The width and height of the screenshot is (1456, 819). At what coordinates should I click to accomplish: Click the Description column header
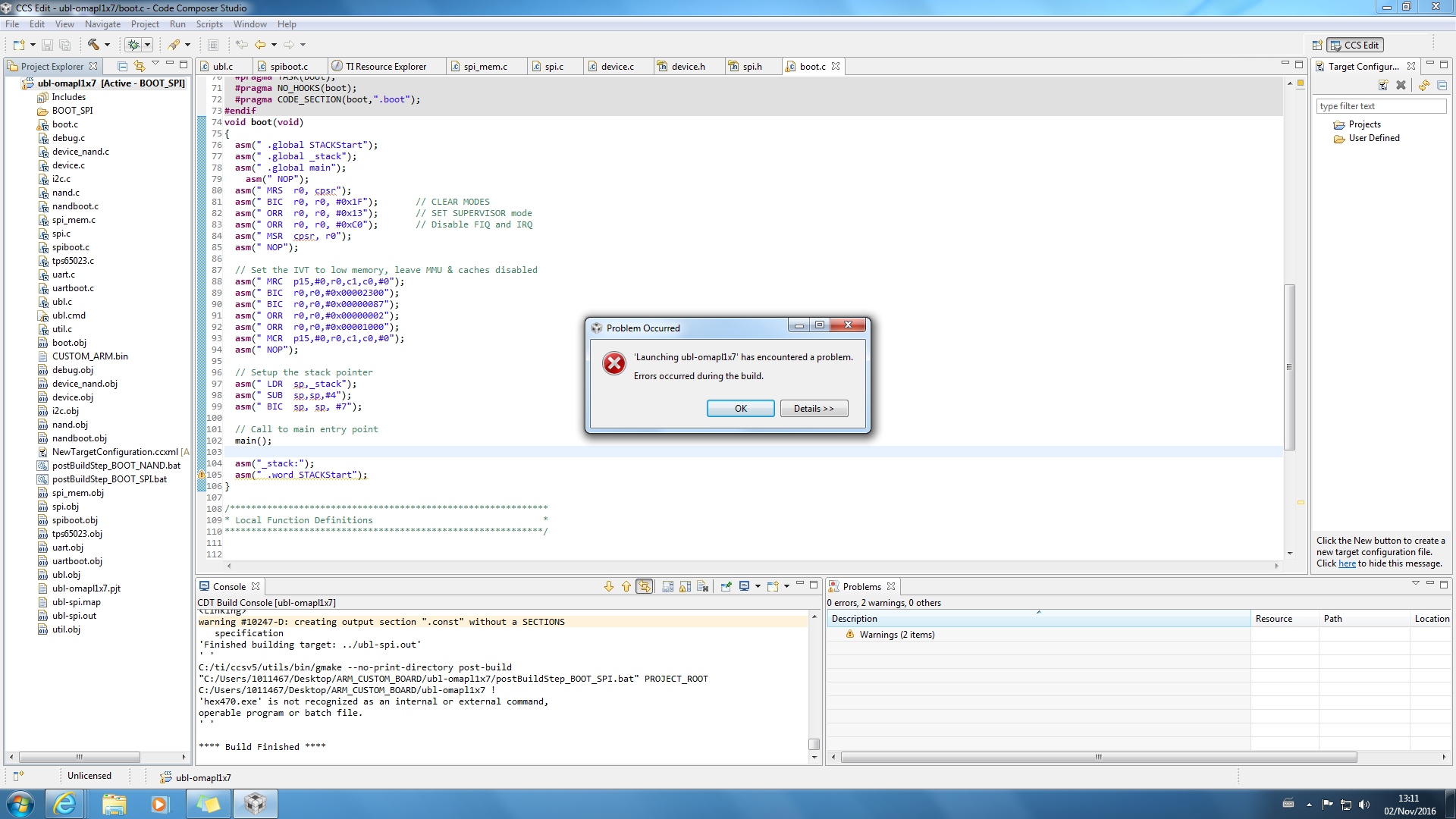coord(1038,619)
